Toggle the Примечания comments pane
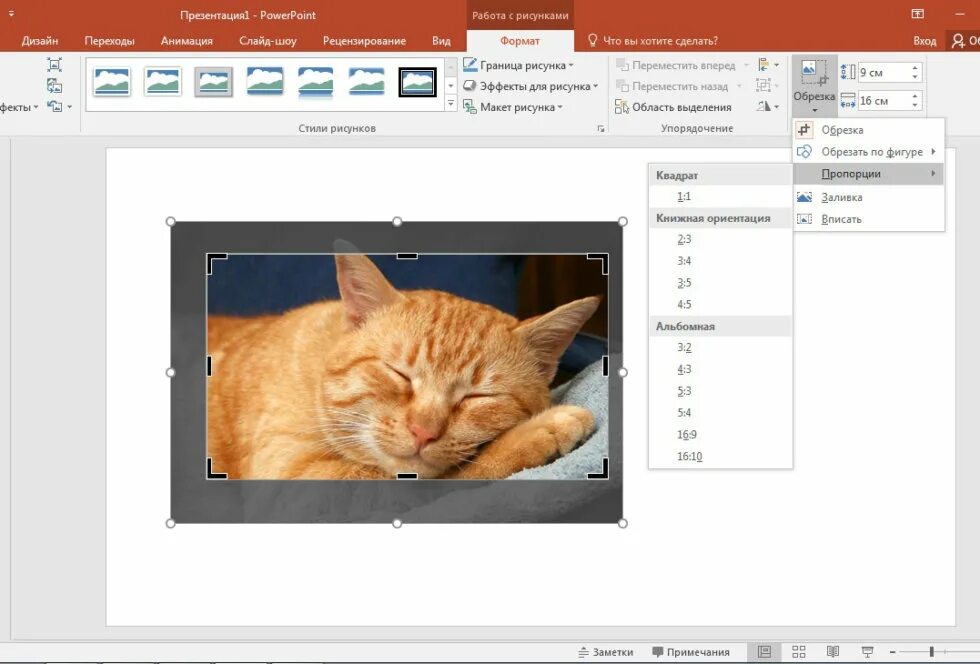The width and height of the screenshot is (980, 664). coord(691,652)
